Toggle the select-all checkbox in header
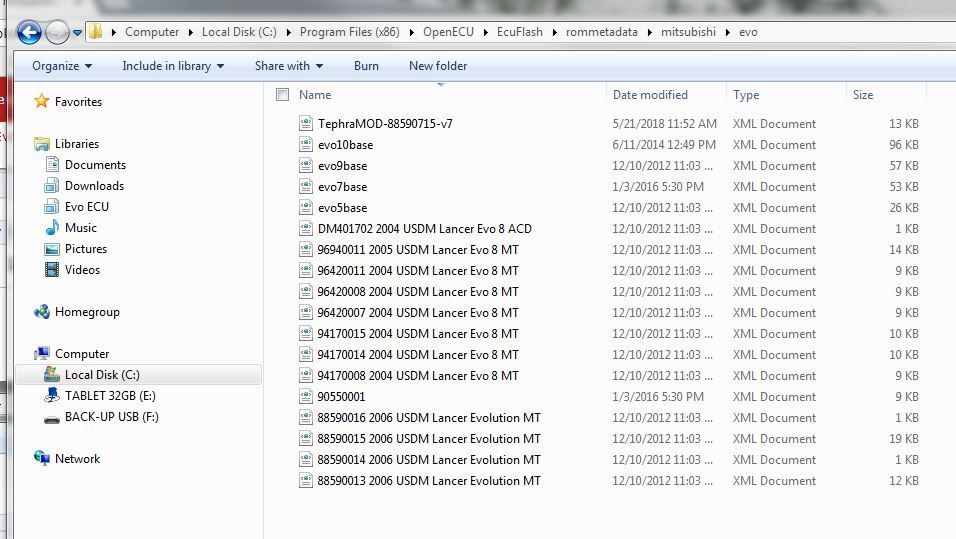This screenshot has width=956, height=539. pos(282,95)
